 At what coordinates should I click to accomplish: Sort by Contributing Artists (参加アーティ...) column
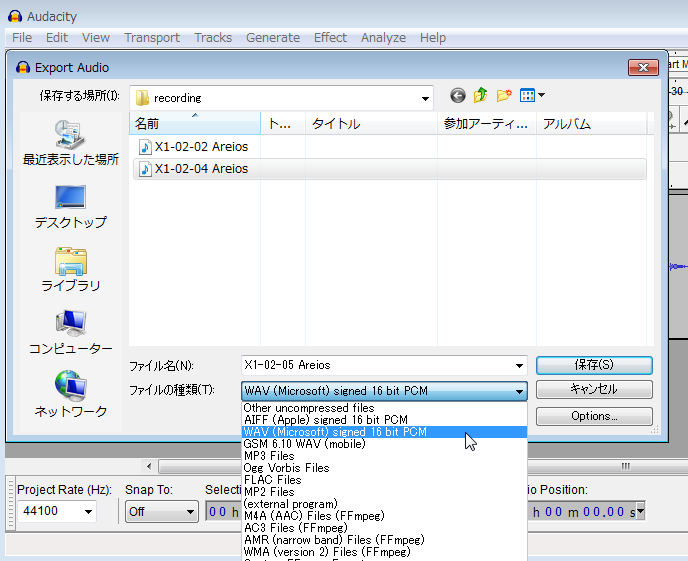pos(487,124)
